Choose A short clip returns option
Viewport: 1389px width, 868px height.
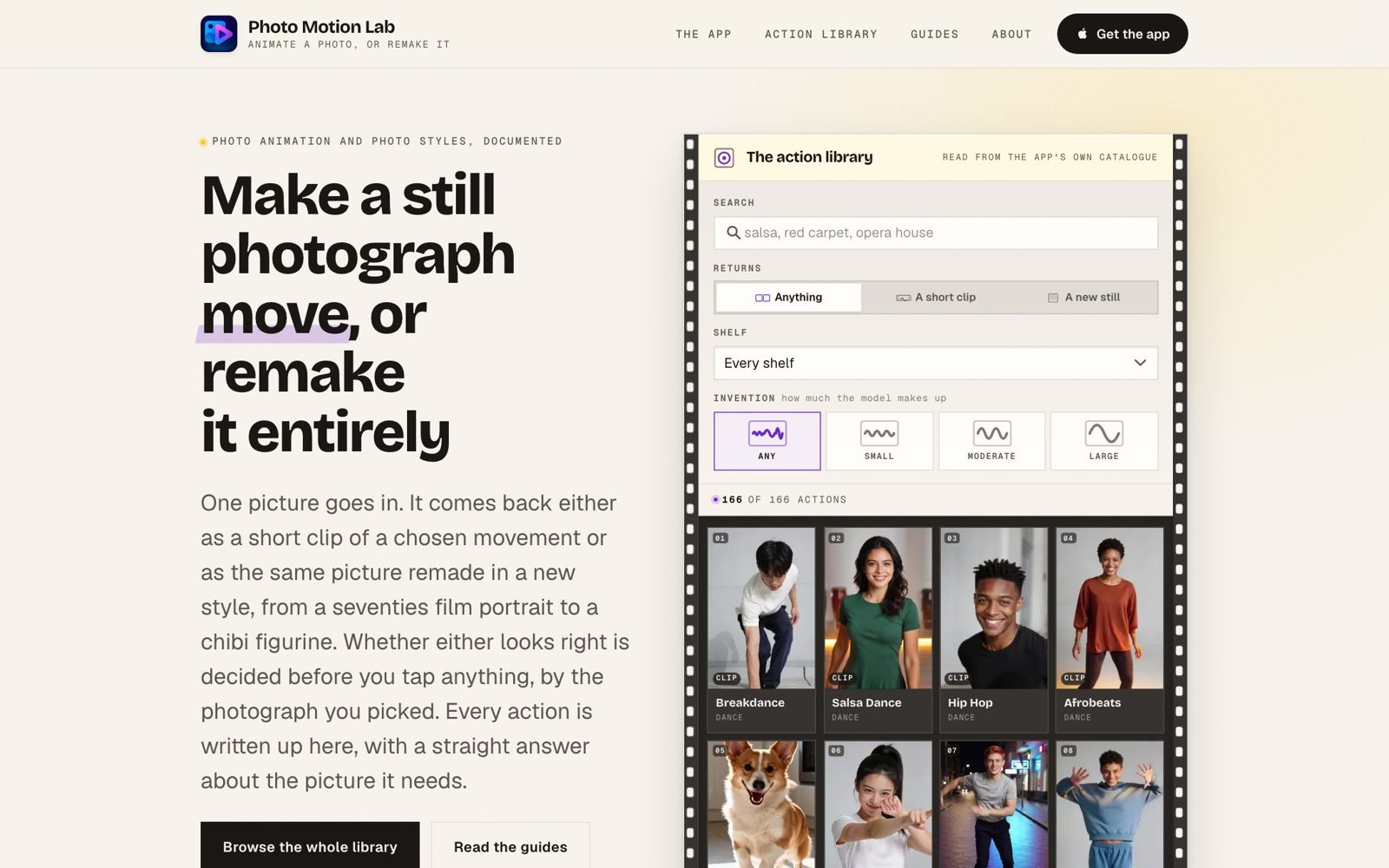[936, 297]
